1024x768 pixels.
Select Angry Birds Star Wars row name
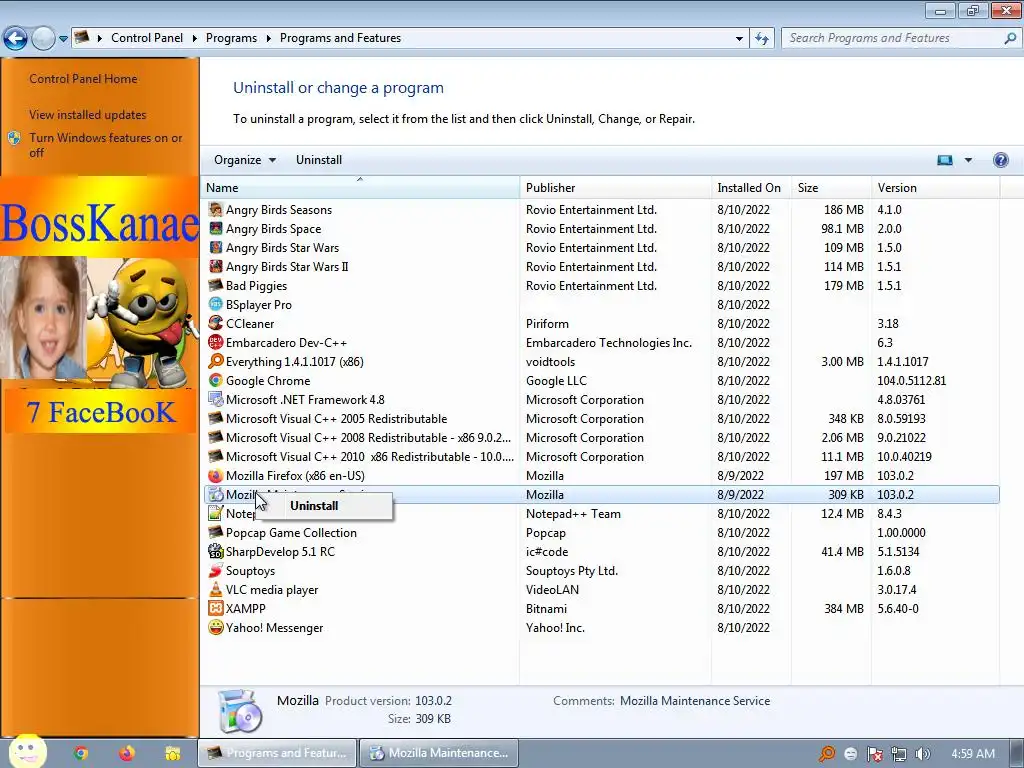click(x=282, y=248)
